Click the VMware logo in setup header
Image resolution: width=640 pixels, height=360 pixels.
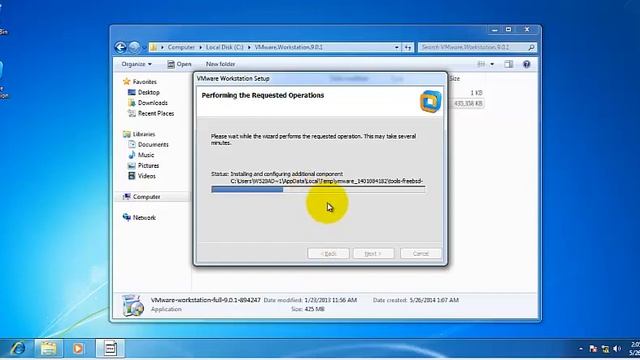pos(430,101)
